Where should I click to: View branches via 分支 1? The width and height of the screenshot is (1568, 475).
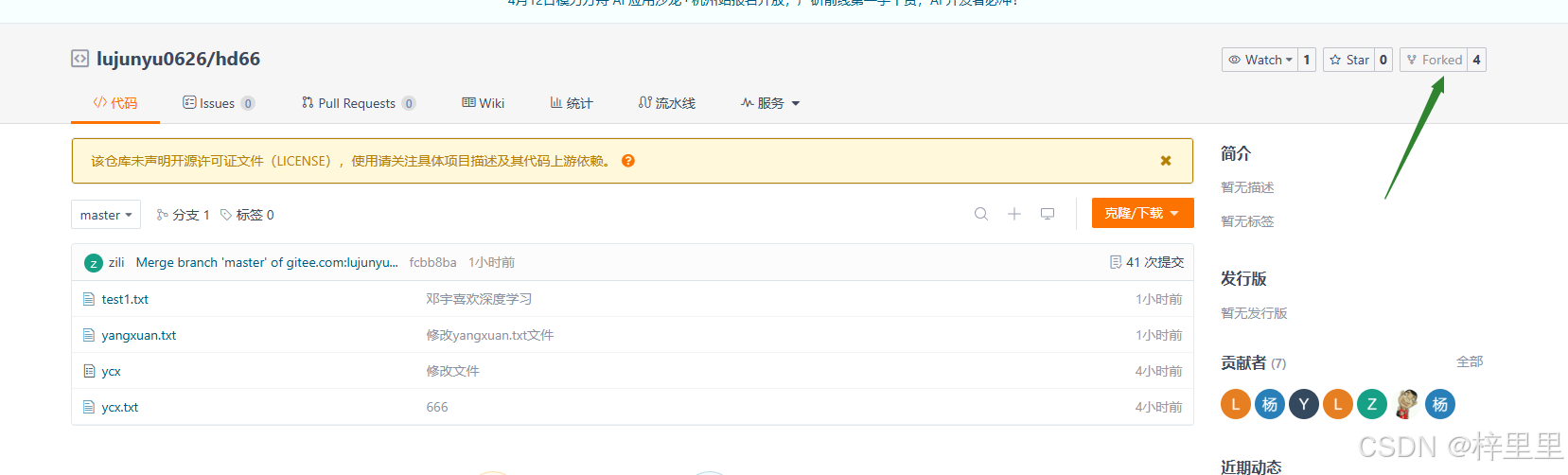point(183,215)
